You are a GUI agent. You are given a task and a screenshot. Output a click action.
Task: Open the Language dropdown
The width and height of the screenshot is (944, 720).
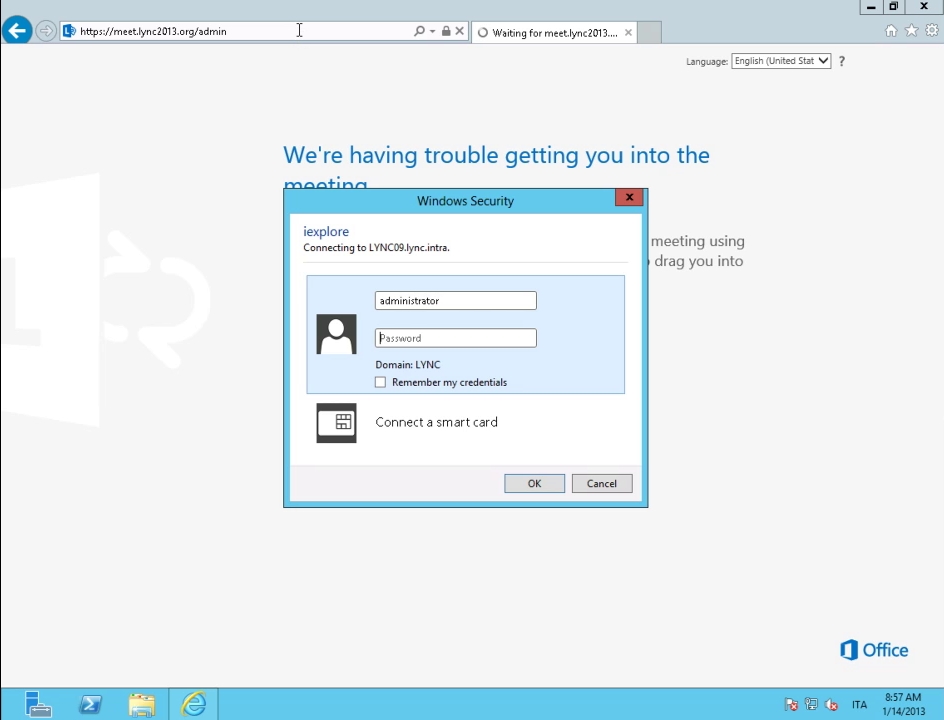(x=781, y=61)
